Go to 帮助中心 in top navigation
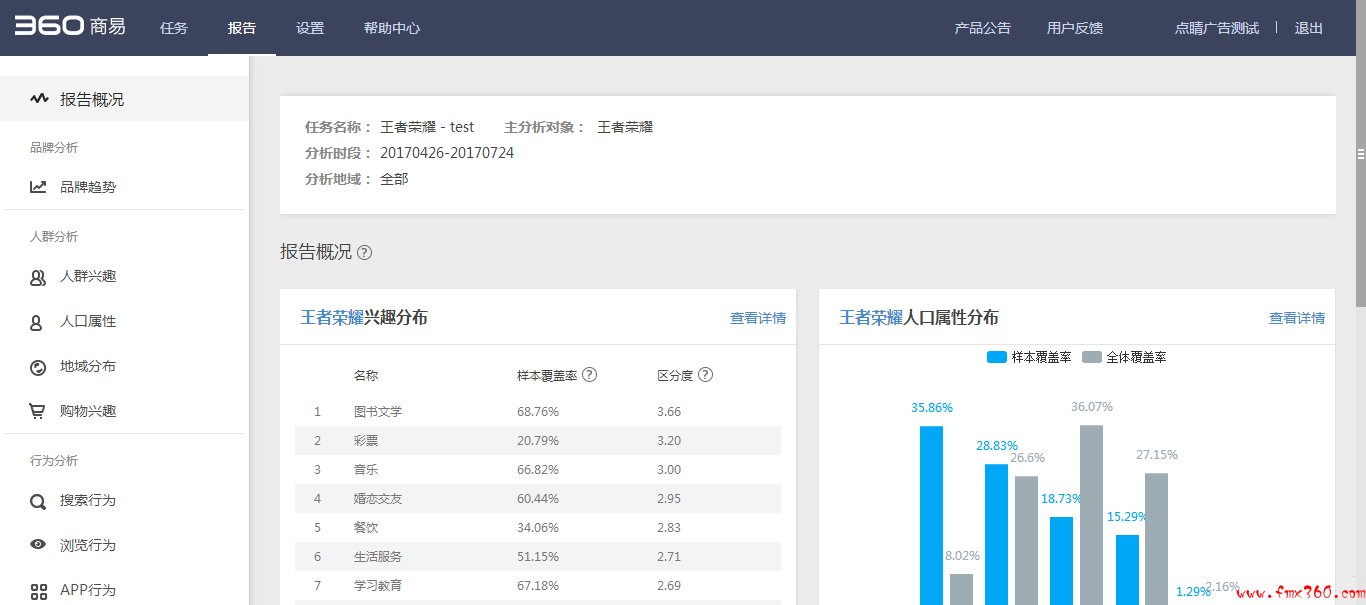1366x605 pixels. [392, 28]
